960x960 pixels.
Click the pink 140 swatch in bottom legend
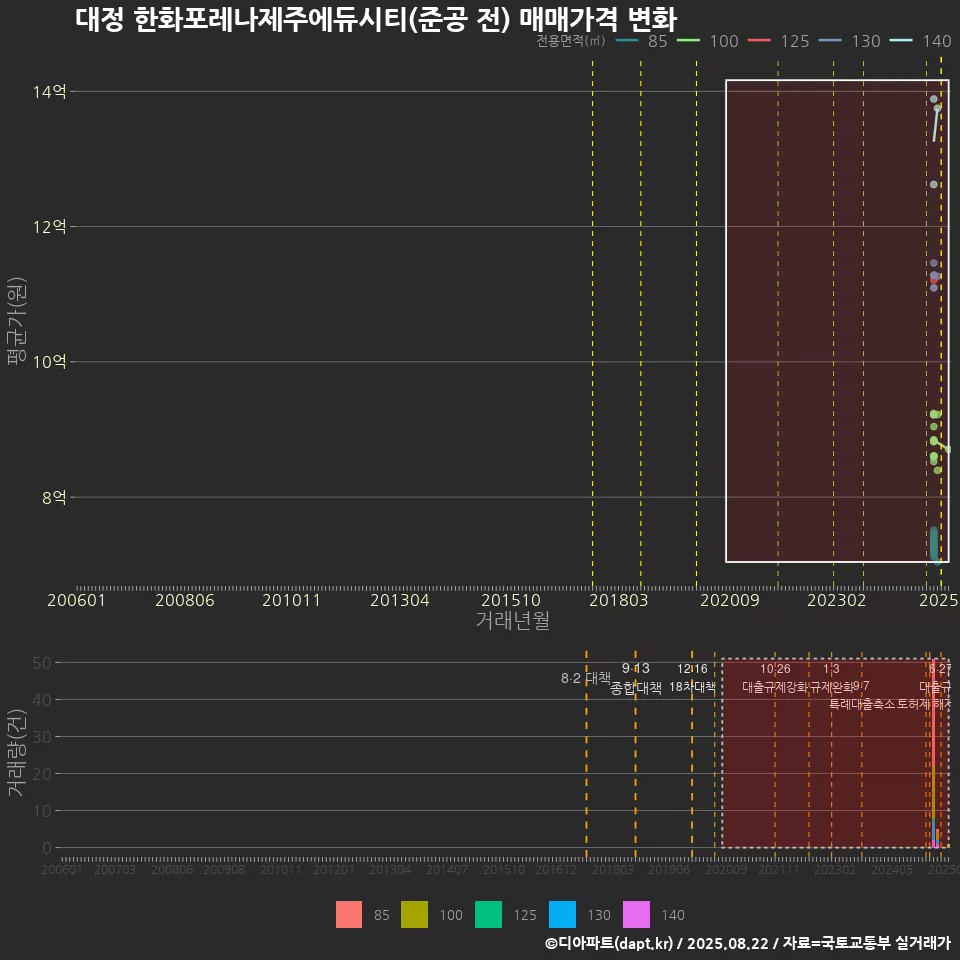[637, 915]
